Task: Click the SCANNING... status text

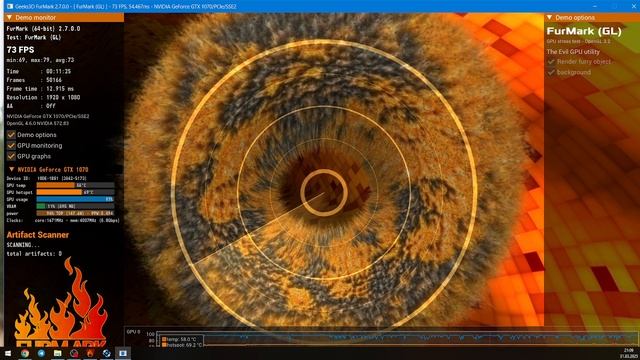Action: pyautogui.click(x=23, y=245)
